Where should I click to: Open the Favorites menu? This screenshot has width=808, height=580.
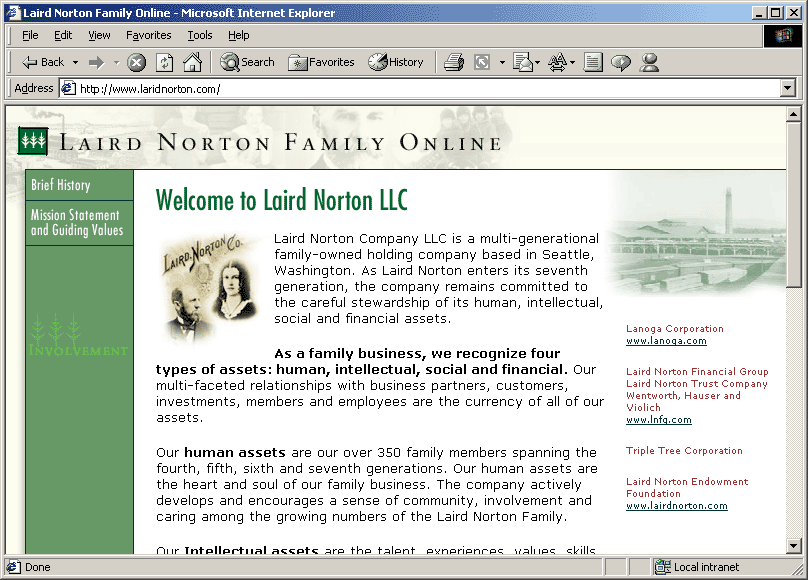click(148, 35)
